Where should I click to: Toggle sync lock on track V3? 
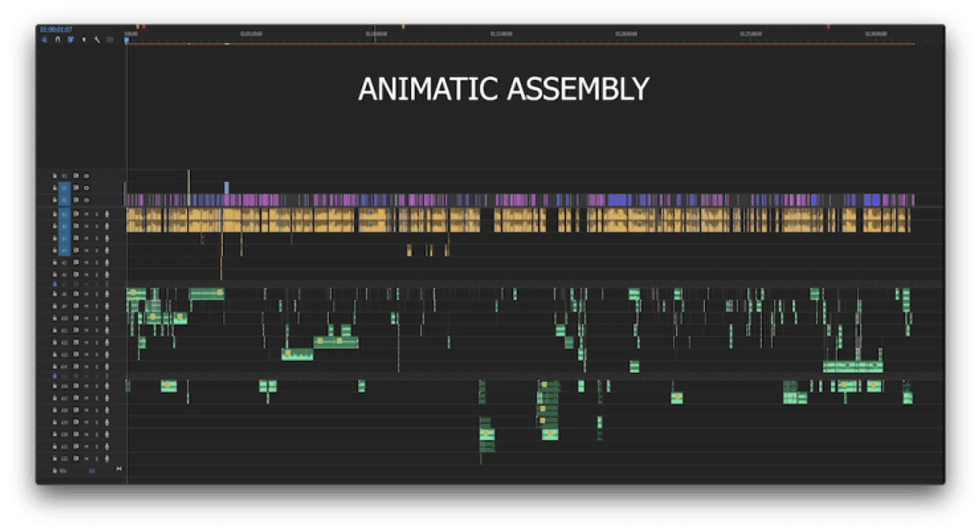click(76, 176)
